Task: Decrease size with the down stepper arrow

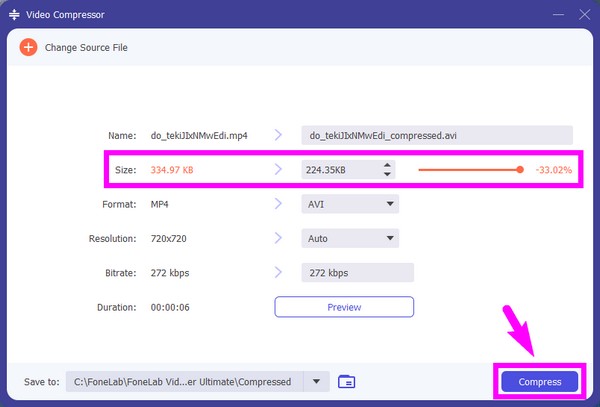Action: click(x=387, y=174)
